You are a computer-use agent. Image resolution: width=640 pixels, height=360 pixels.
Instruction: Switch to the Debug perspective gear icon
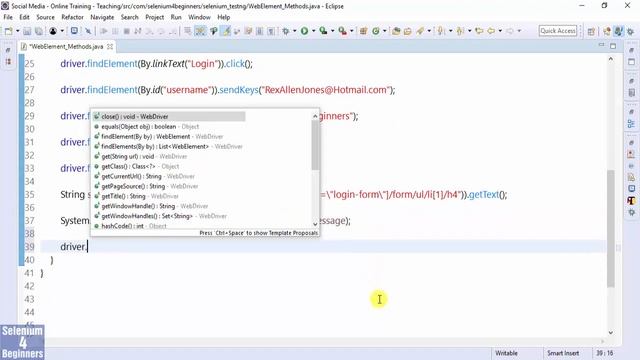pos(631,31)
